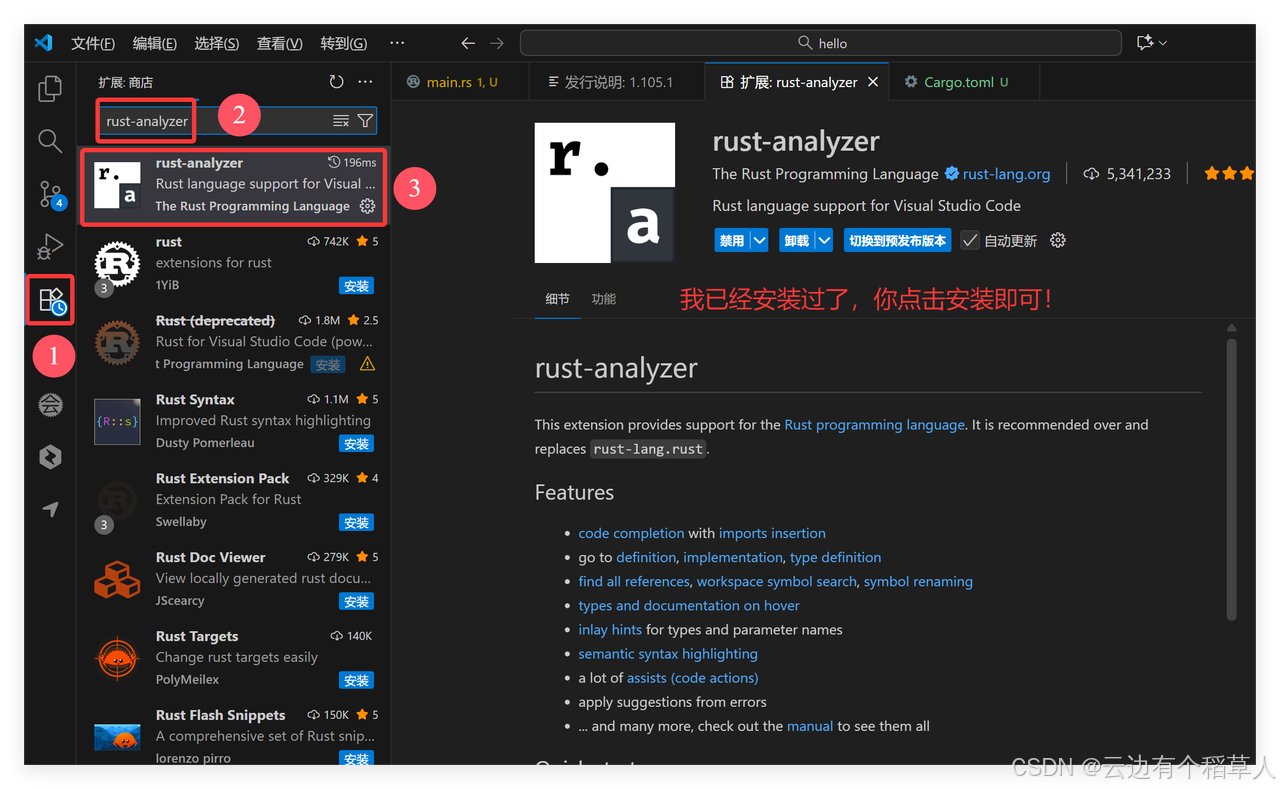Open the Search view in activity bar
This screenshot has height=789, width=1280.
pos(50,141)
